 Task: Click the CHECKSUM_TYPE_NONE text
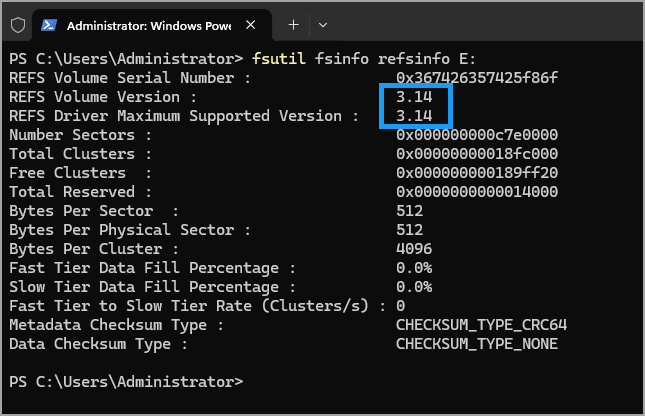[477, 344]
